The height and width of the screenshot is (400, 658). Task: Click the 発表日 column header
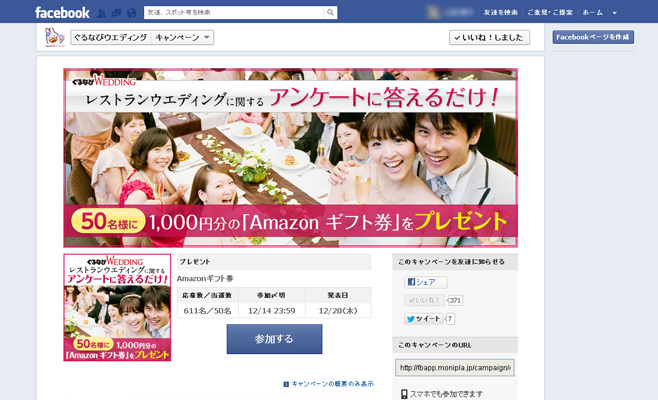(x=338, y=295)
